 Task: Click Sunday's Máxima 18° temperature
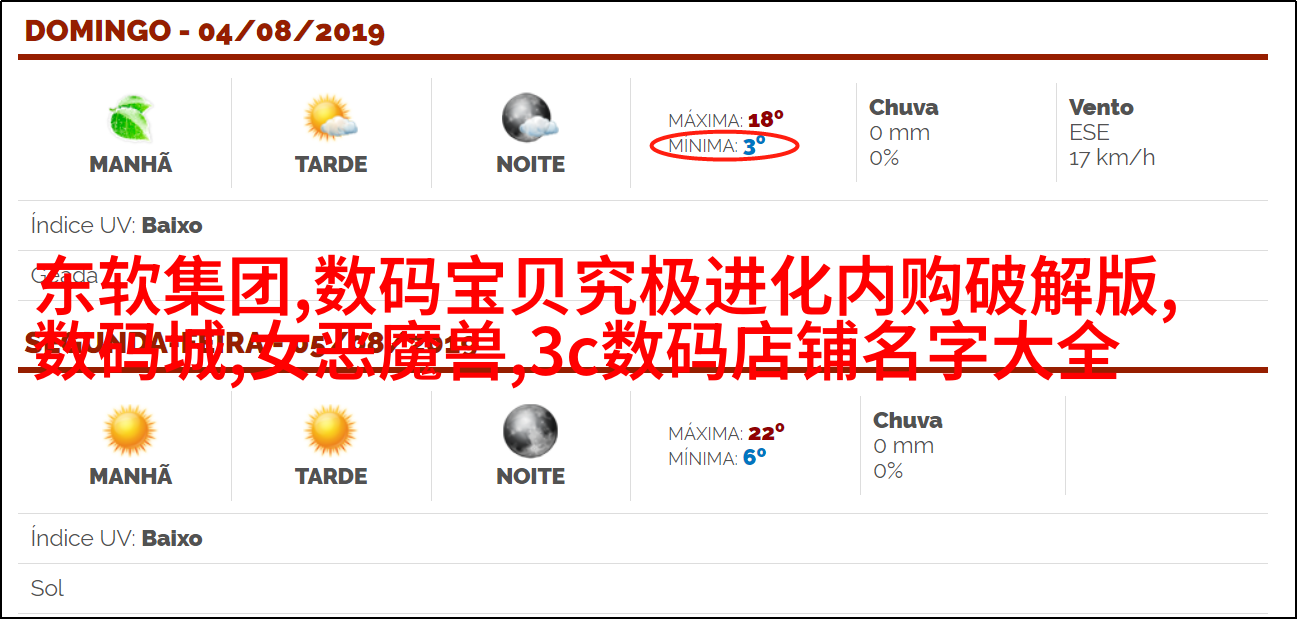click(x=726, y=120)
